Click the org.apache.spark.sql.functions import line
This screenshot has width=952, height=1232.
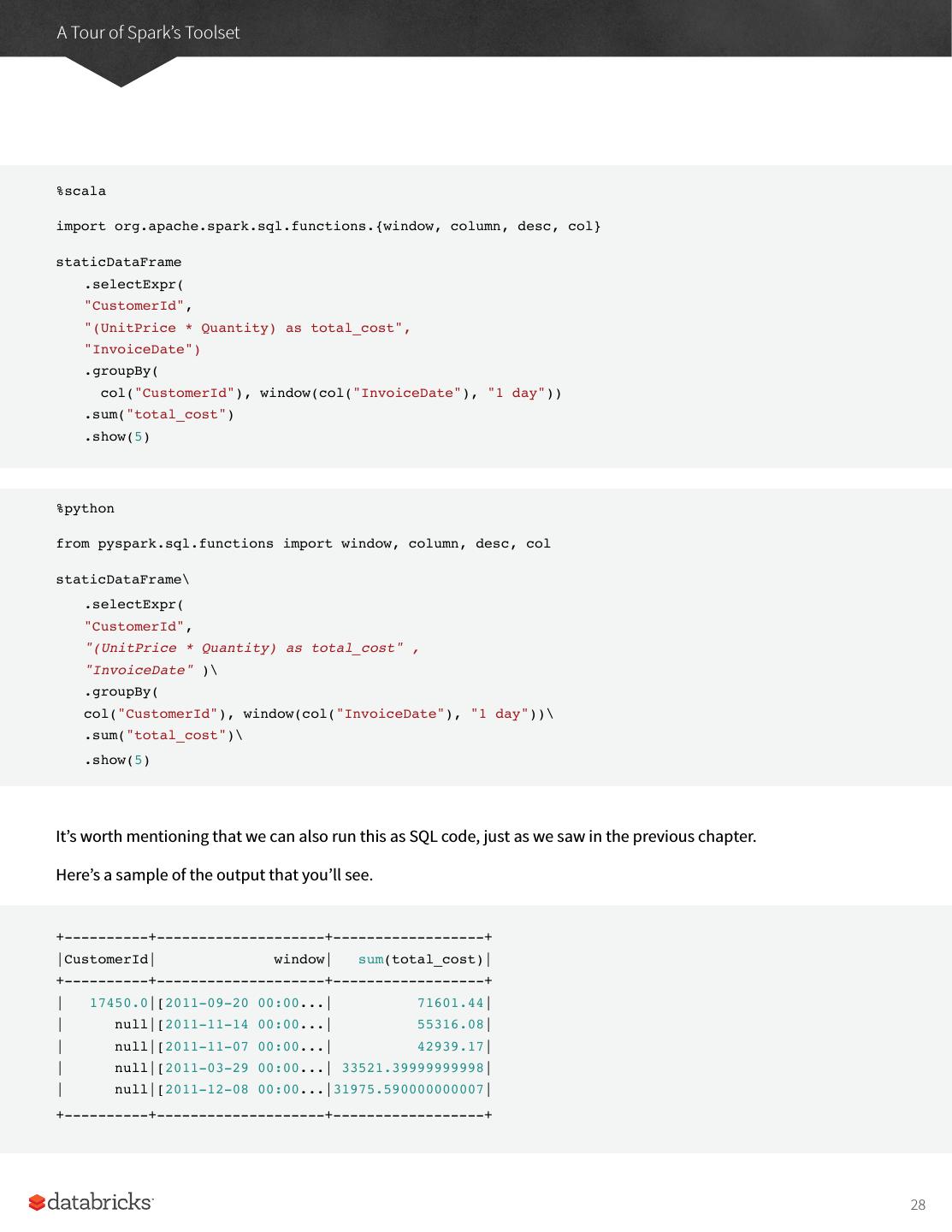tap(328, 226)
